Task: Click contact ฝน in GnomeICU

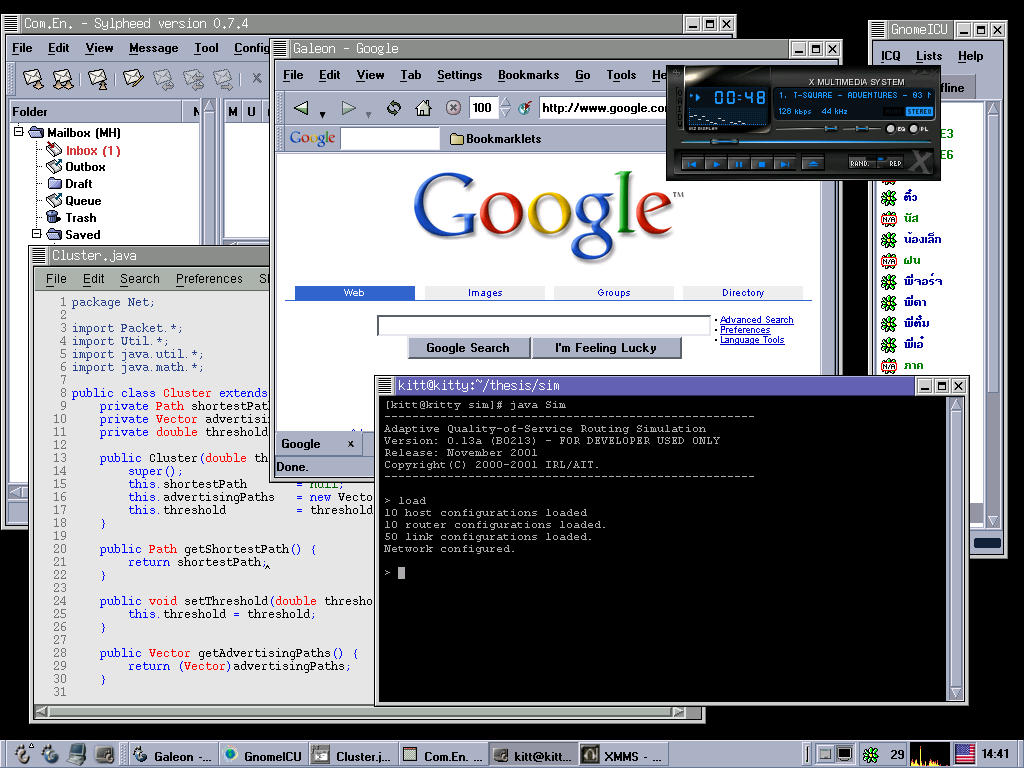Action: point(901,261)
